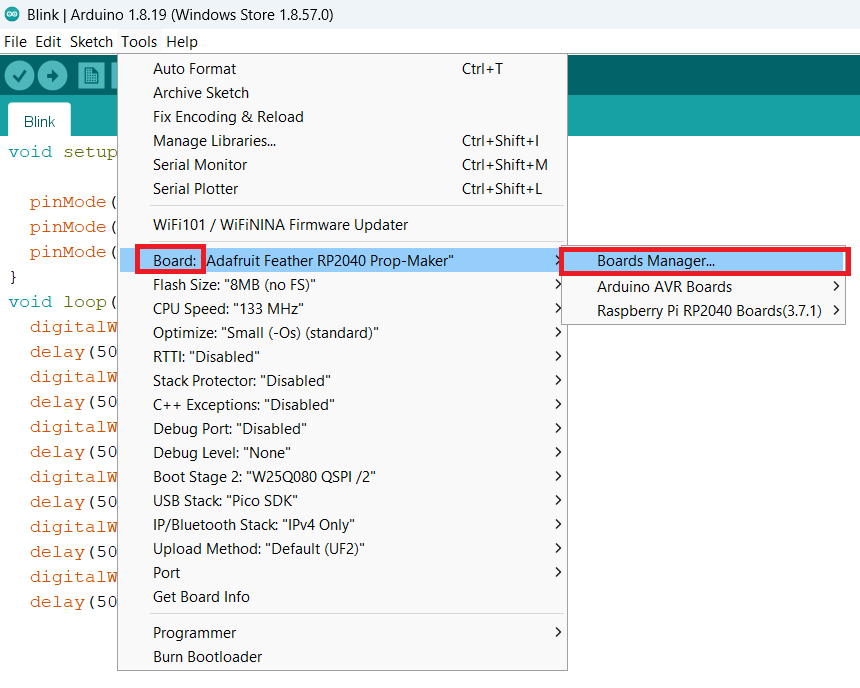This screenshot has width=860, height=688.
Task: Expand Raspberry Pi RP2040 Boards submenu
Action: tap(708, 311)
